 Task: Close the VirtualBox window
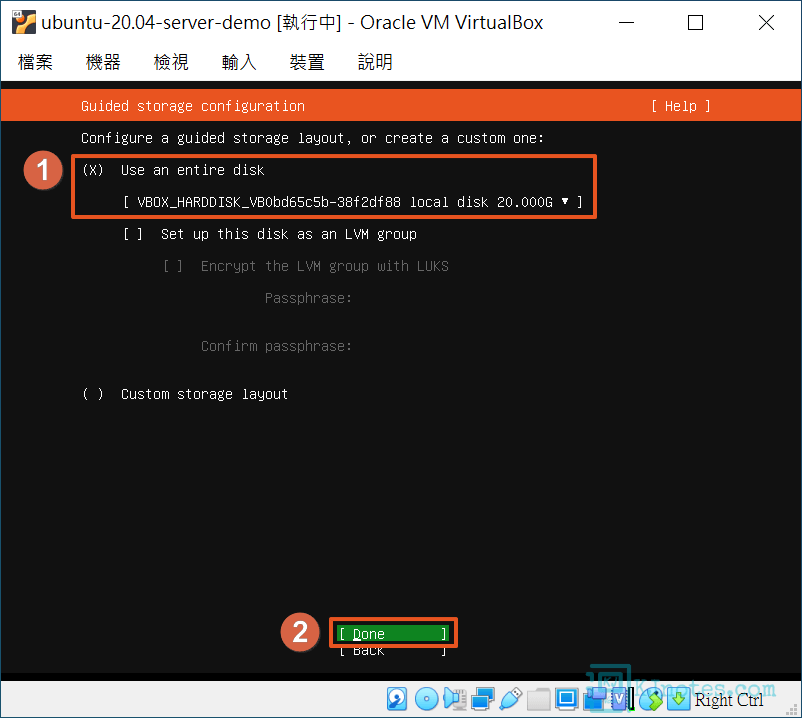point(766,23)
